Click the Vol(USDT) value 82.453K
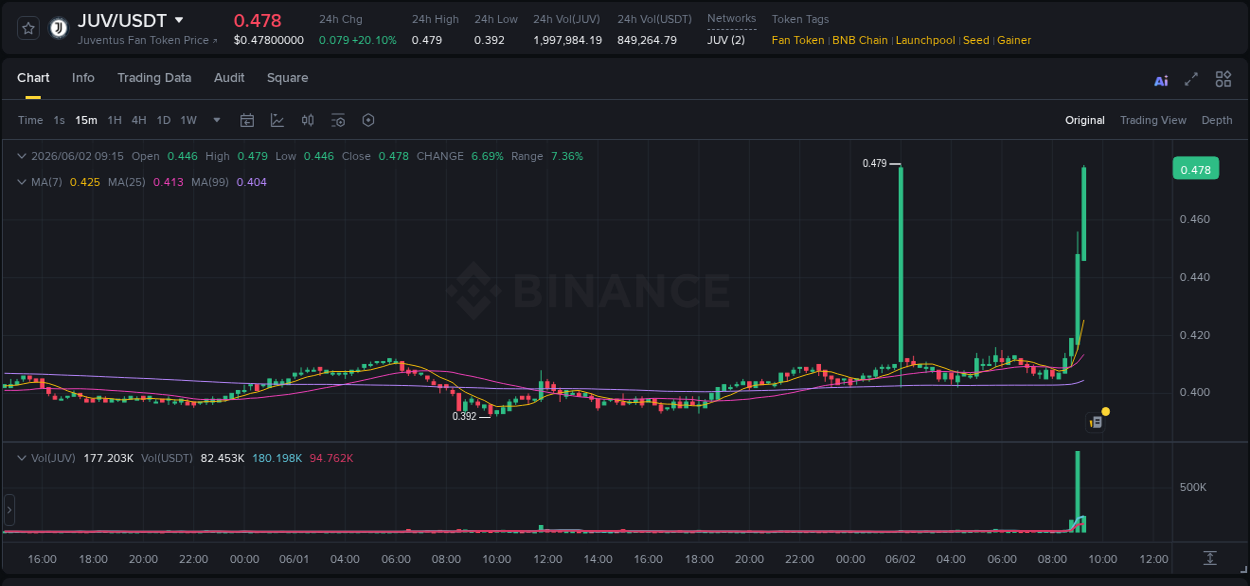 [x=223, y=458]
